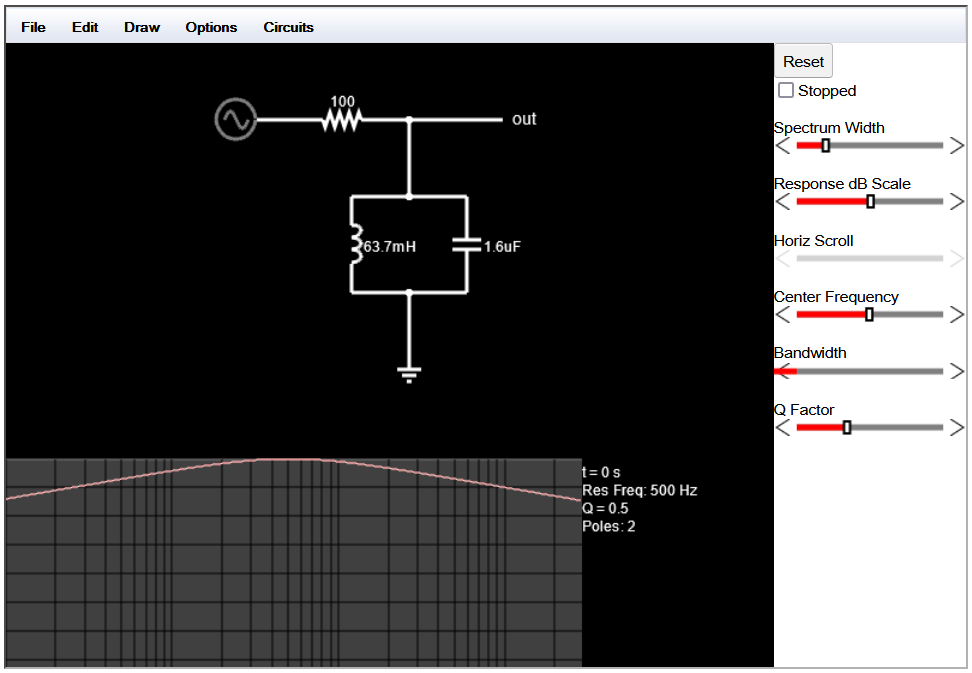972x673 pixels.
Task: Open the Options menu
Action: coord(211,27)
